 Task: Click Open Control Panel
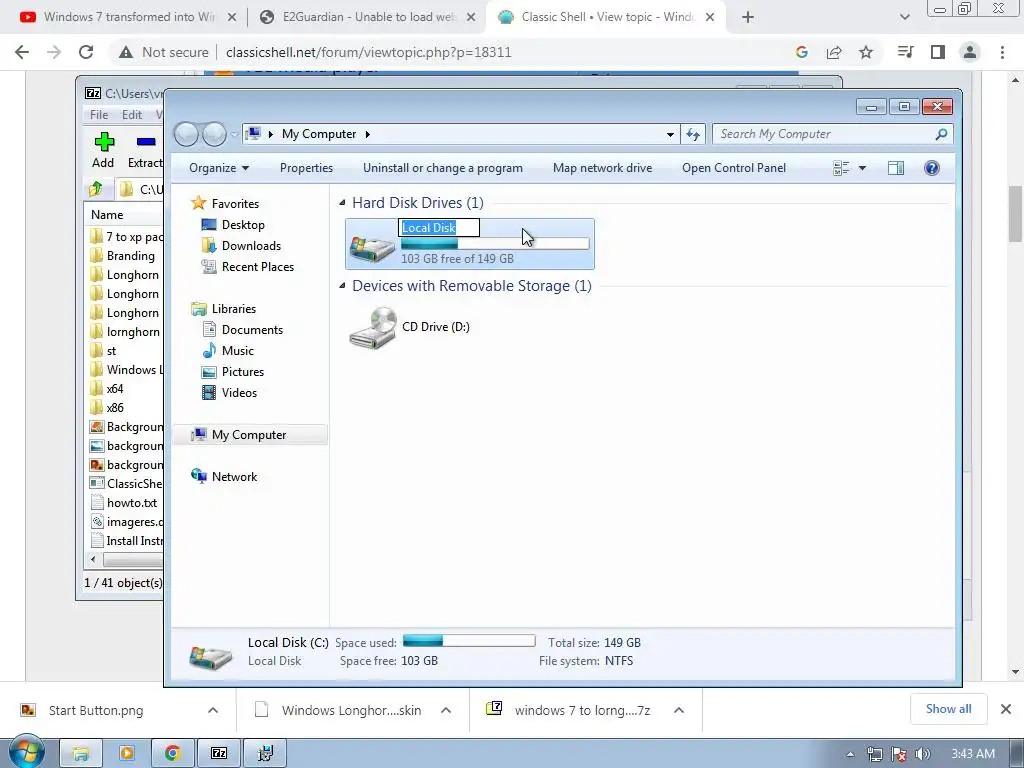click(734, 168)
